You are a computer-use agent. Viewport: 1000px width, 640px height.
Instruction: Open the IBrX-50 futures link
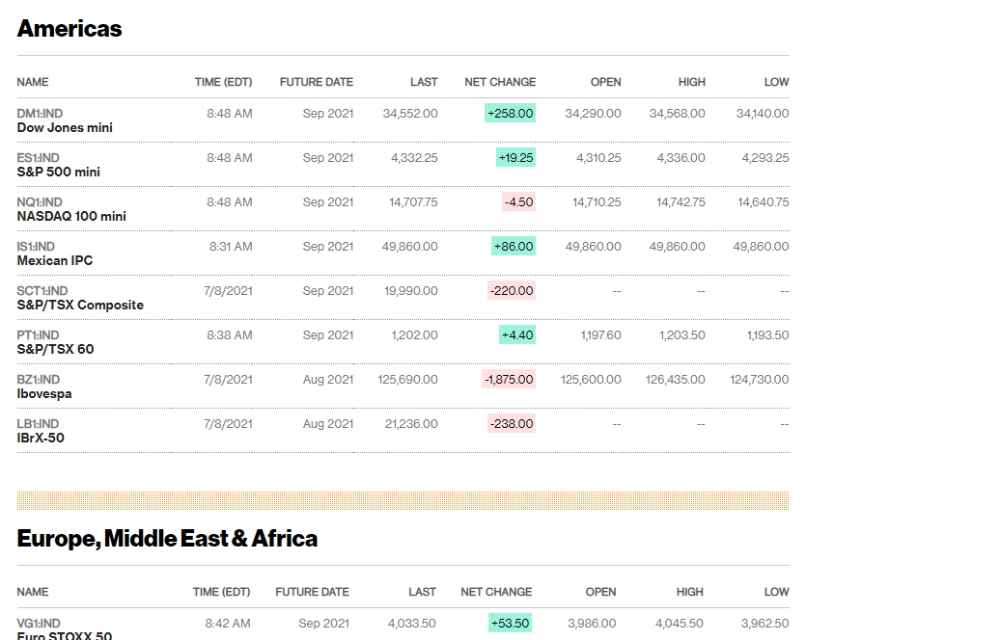click(40, 438)
